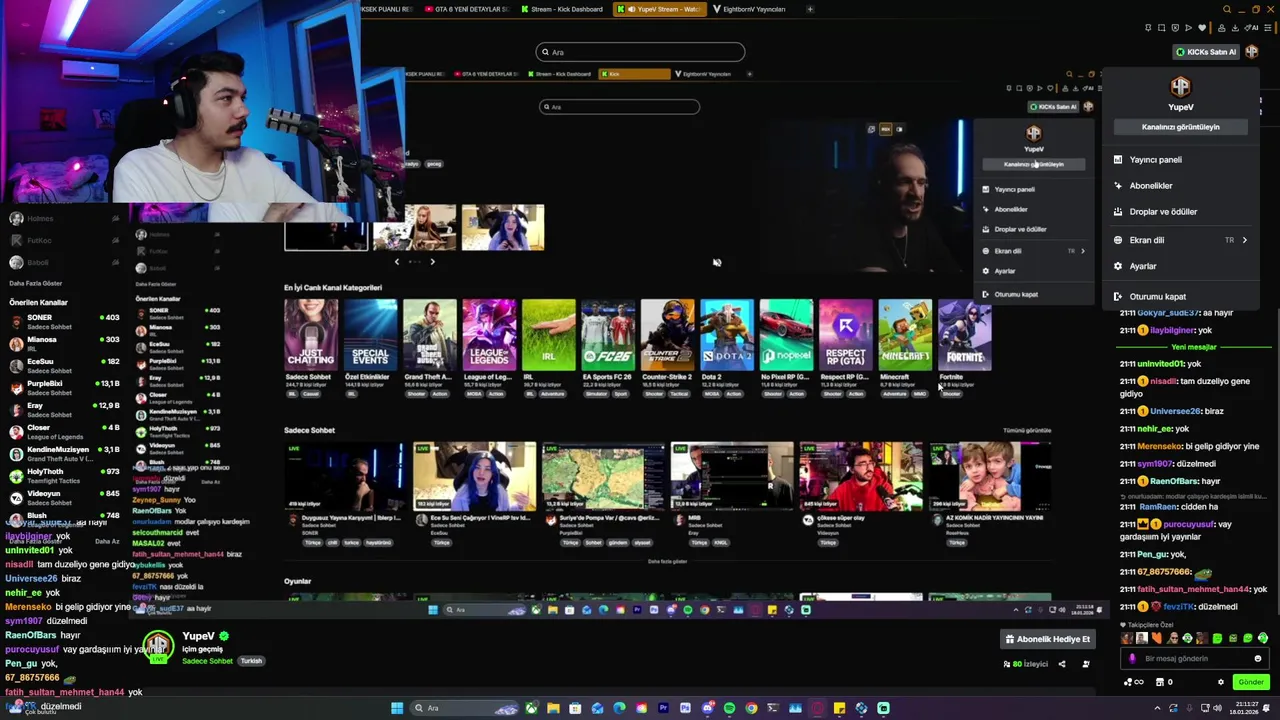Click the Sadece Sohbet category link under YupeV
The height and width of the screenshot is (720, 1280).
[207, 661]
